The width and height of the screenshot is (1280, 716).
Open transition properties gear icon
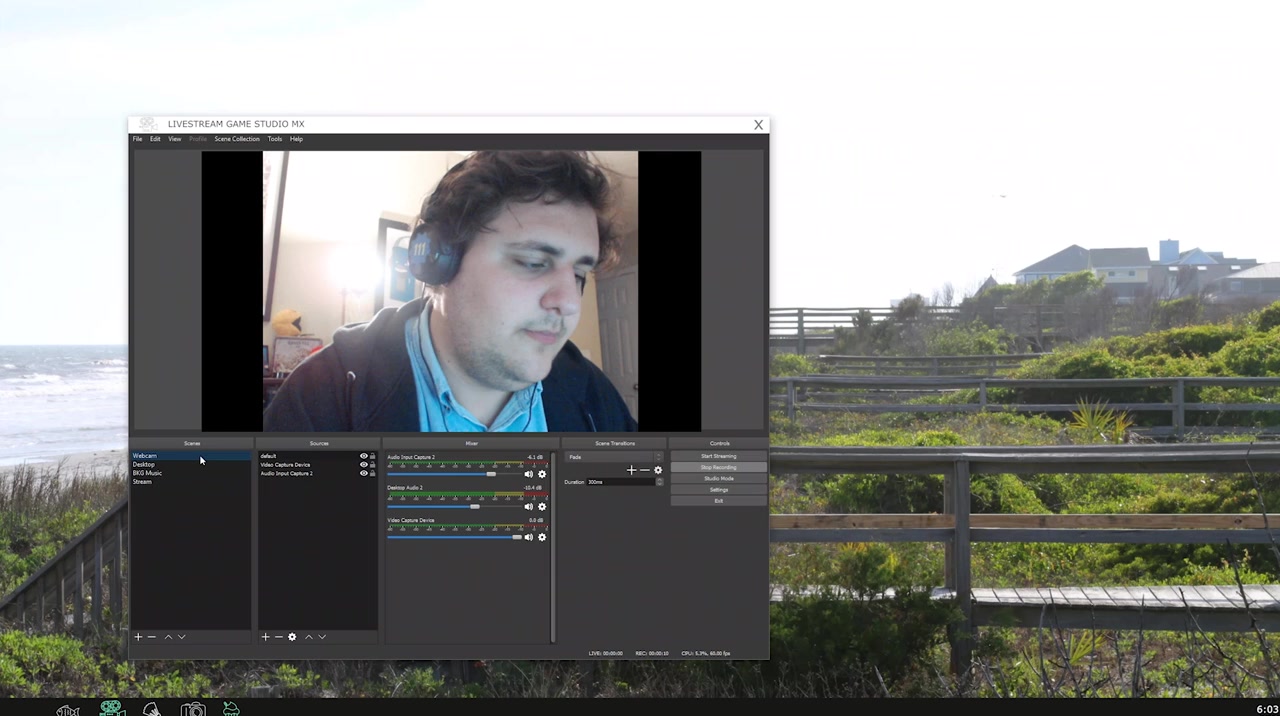coord(658,470)
